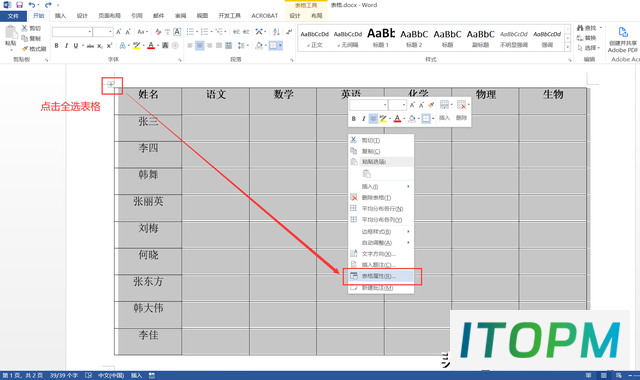This screenshot has height=380, width=640.
Task: Click the table move handle to select table
Action: point(111,84)
